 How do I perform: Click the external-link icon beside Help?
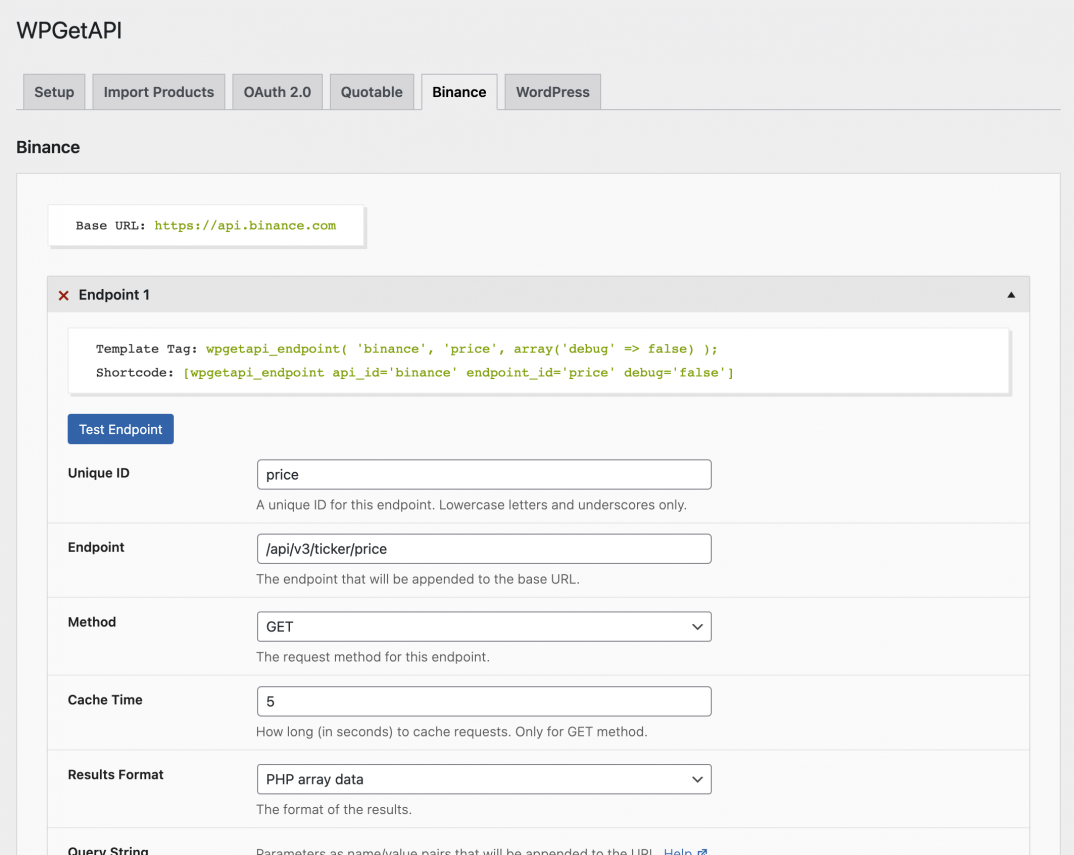[x=700, y=851]
